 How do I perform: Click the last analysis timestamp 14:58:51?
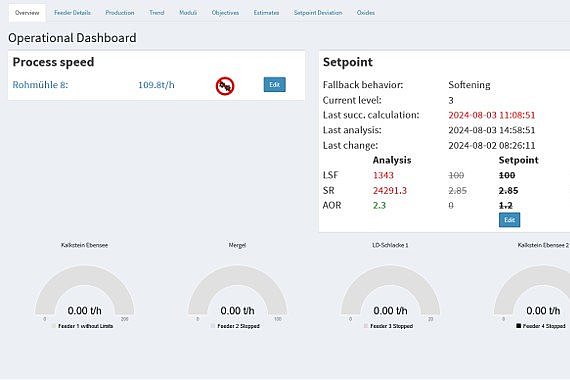click(491, 130)
